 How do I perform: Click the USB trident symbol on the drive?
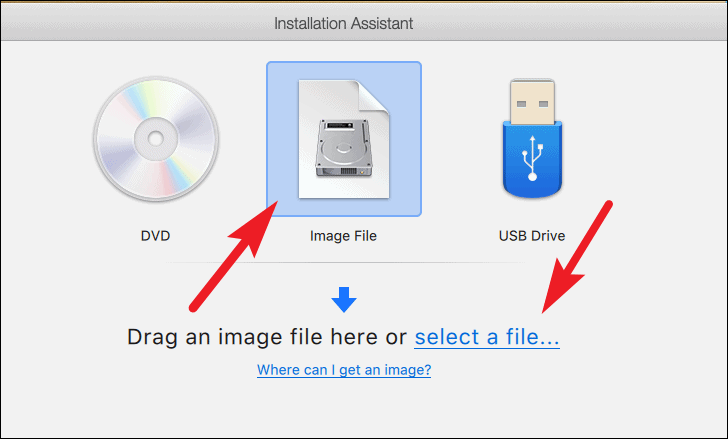click(x=533, y=158)
